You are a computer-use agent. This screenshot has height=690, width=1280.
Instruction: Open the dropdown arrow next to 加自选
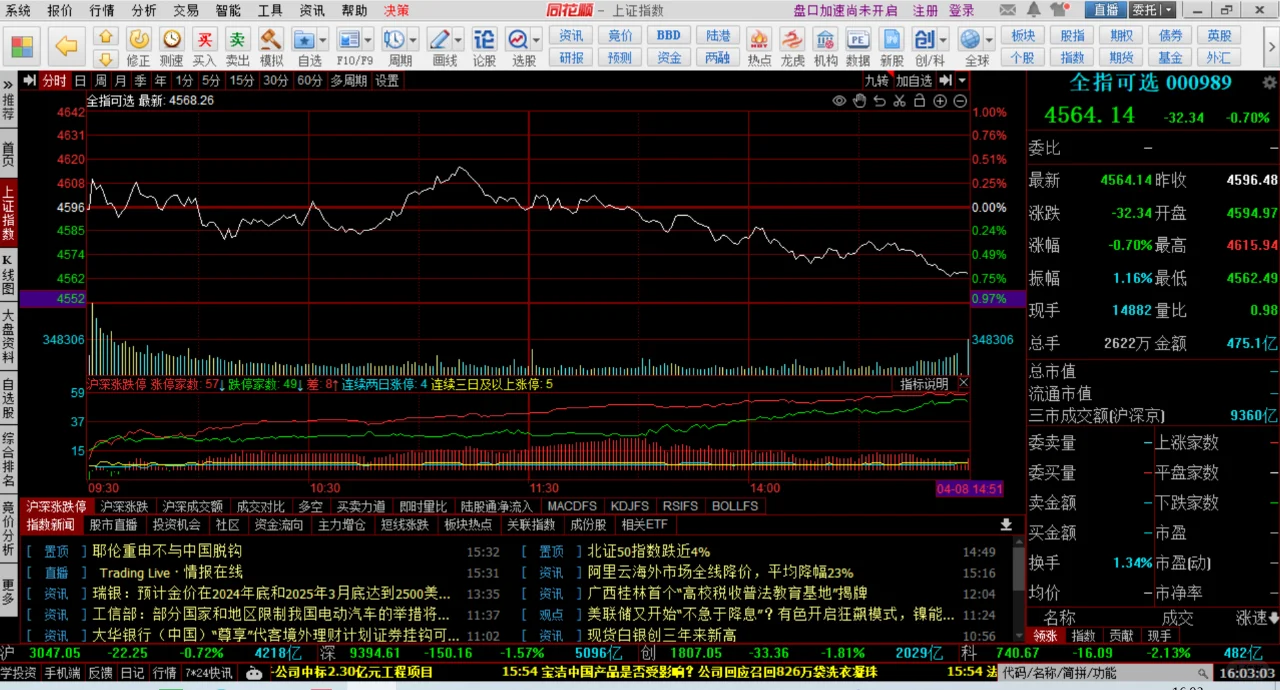(x=962, y=81)
